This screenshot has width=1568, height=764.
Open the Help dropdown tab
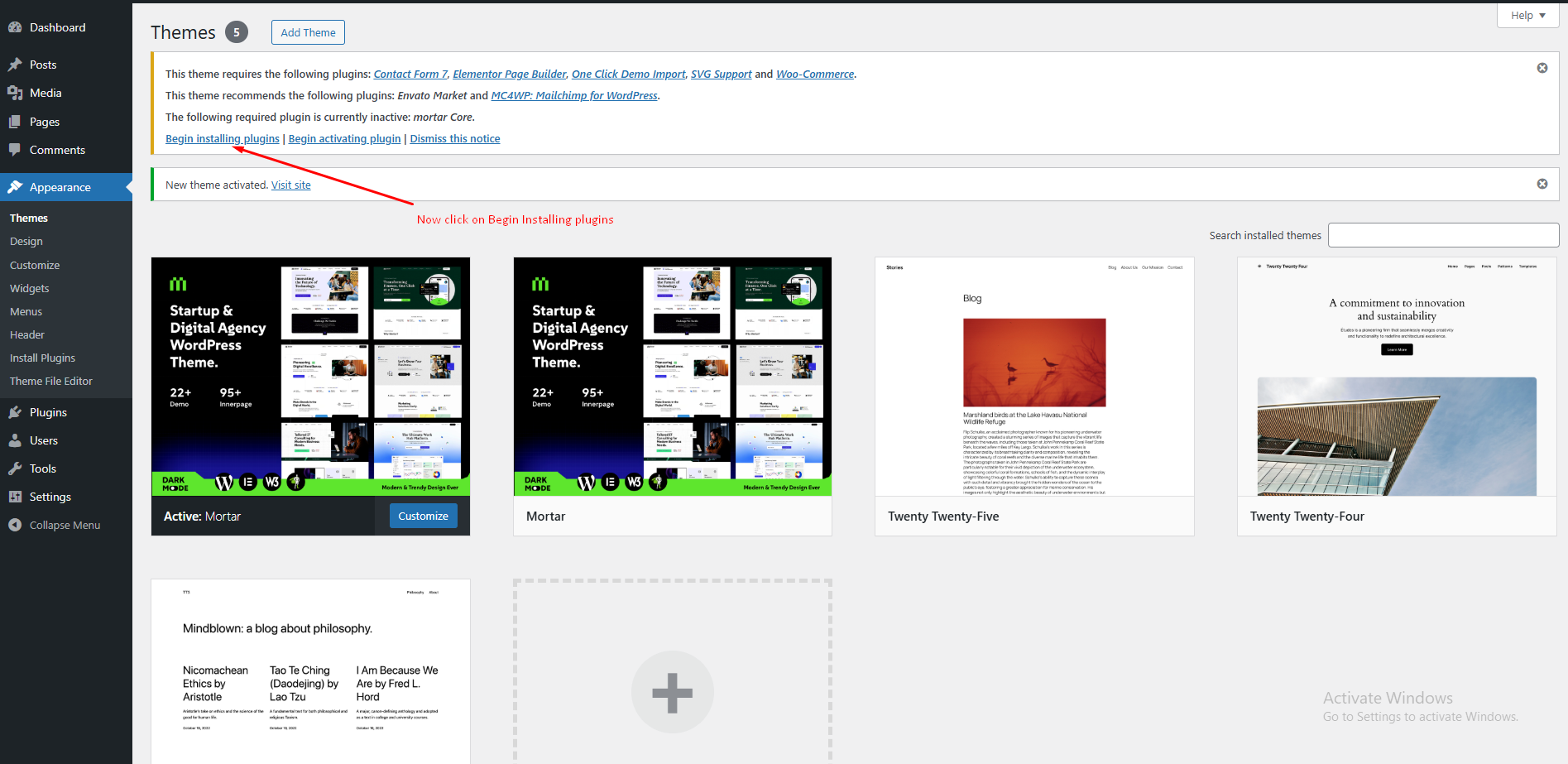[1527, 15]
